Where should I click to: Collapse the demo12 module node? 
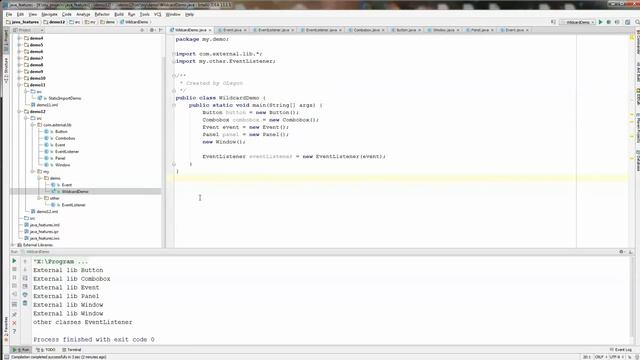[x=19, y=111]
